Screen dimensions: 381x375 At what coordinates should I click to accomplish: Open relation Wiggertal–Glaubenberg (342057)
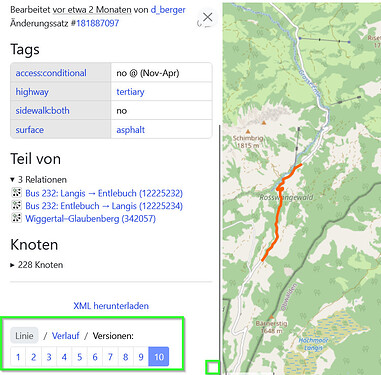pyautogui.click(x=90, y=219)
